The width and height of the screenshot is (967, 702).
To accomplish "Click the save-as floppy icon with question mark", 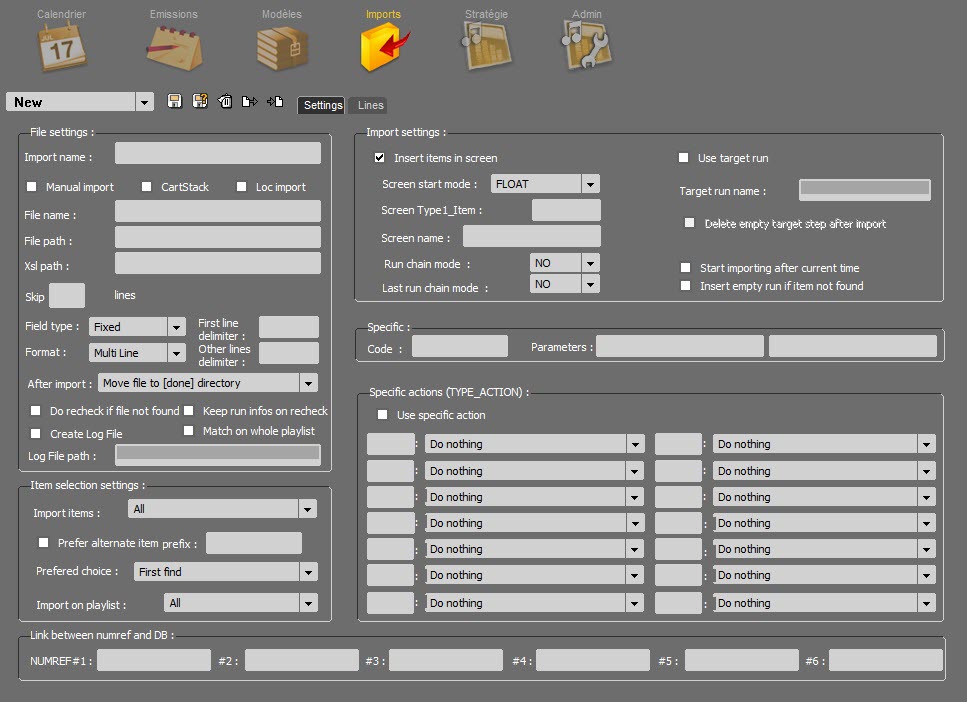I will 199,101.
